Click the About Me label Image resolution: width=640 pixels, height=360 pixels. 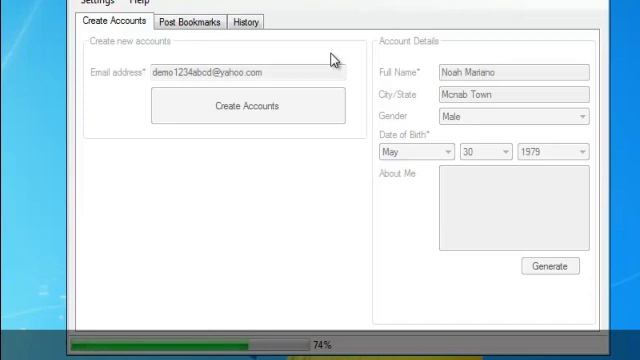click(x=397, y=173)
